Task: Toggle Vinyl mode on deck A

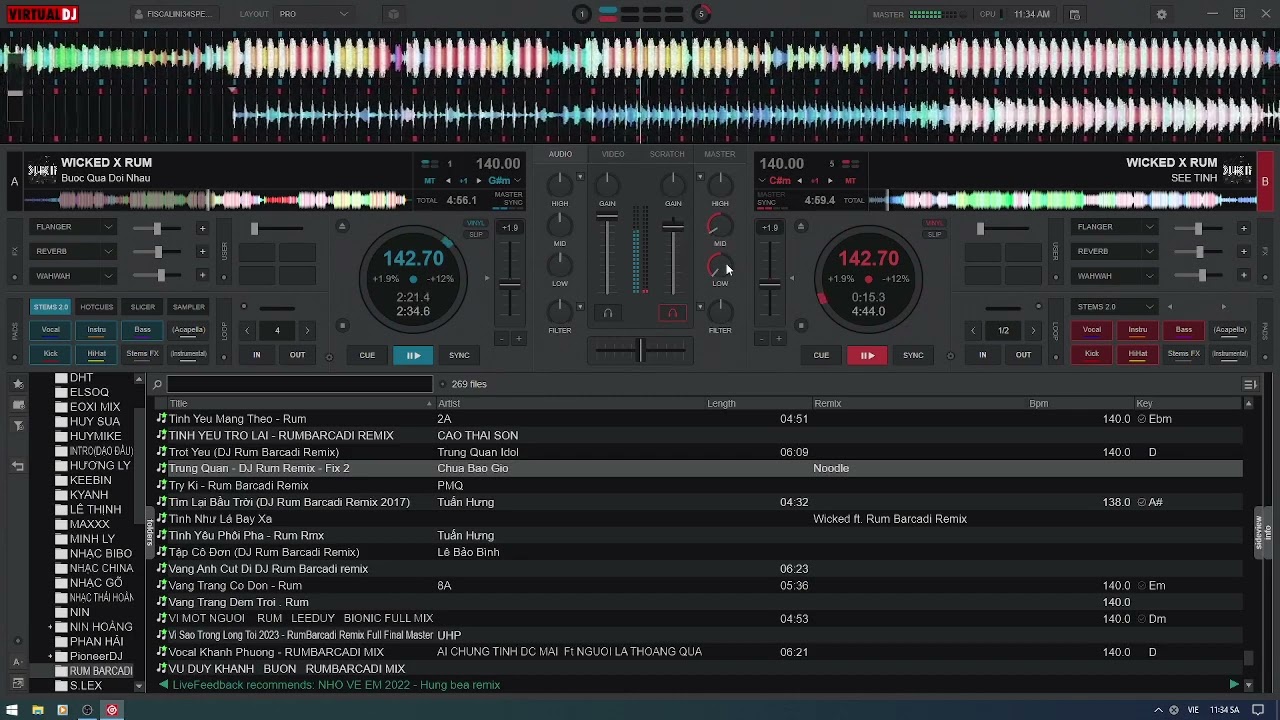Action: point(476,223)
